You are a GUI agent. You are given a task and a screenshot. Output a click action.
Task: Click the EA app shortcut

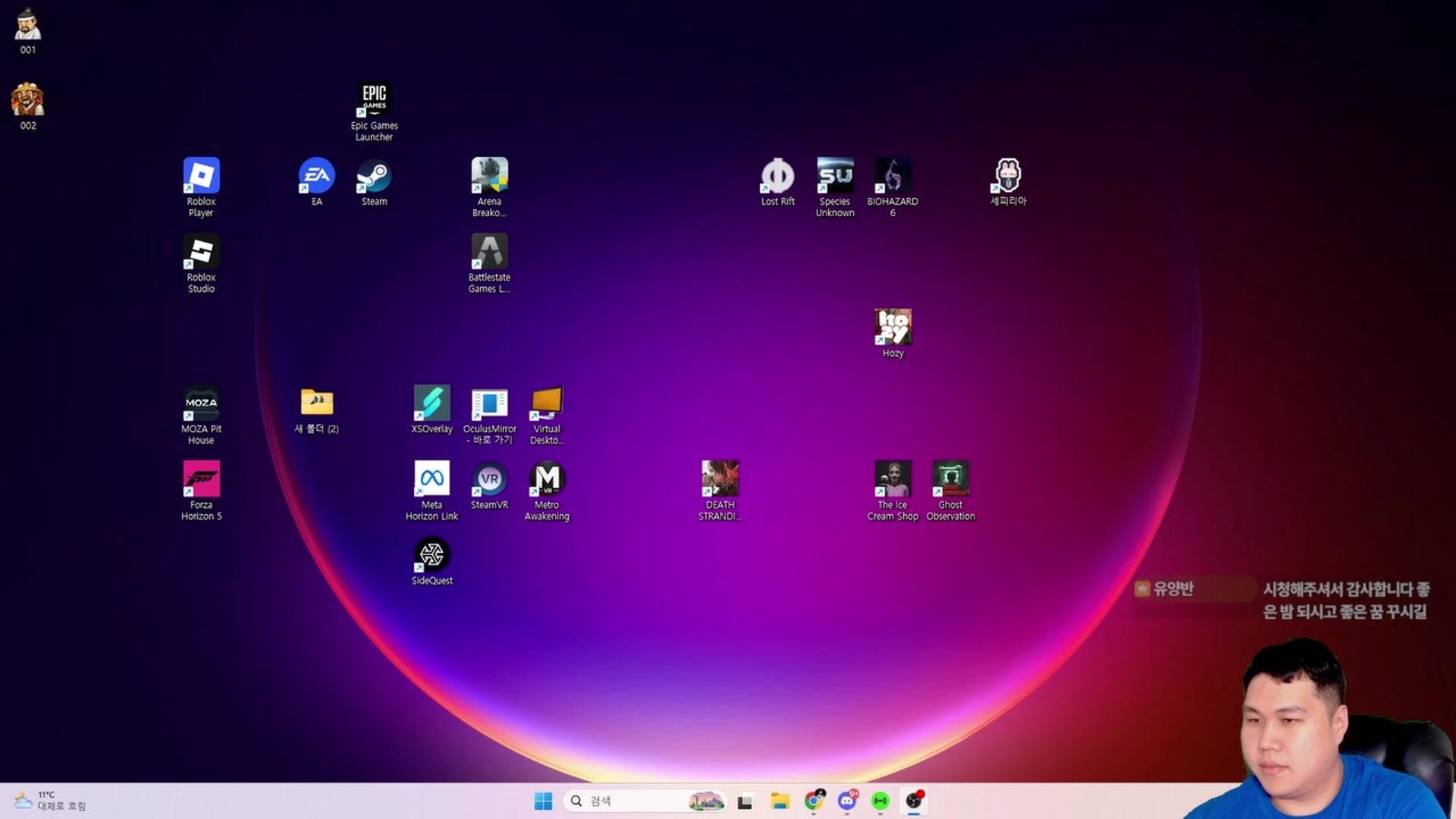click(x=316, y=176)
